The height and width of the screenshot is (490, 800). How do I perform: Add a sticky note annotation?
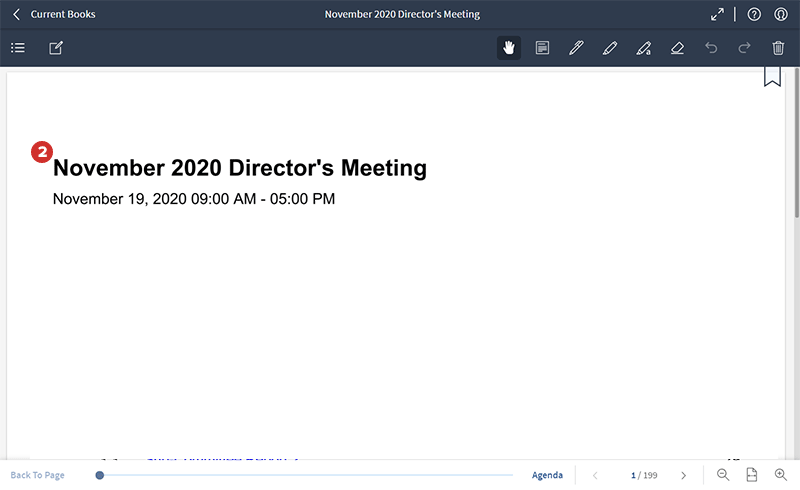click(x=542, y=48)
